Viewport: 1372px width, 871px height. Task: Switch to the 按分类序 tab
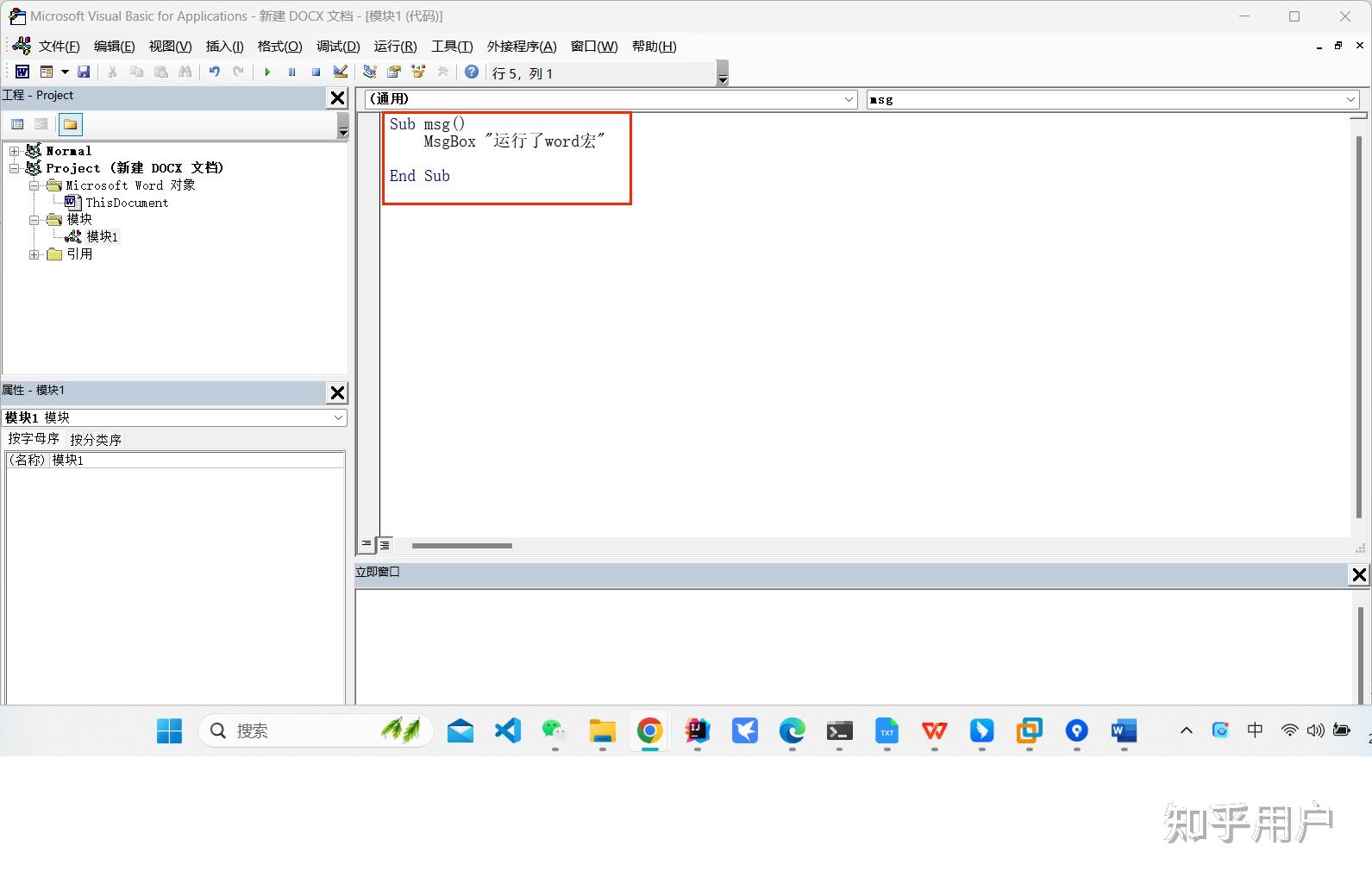96,440
